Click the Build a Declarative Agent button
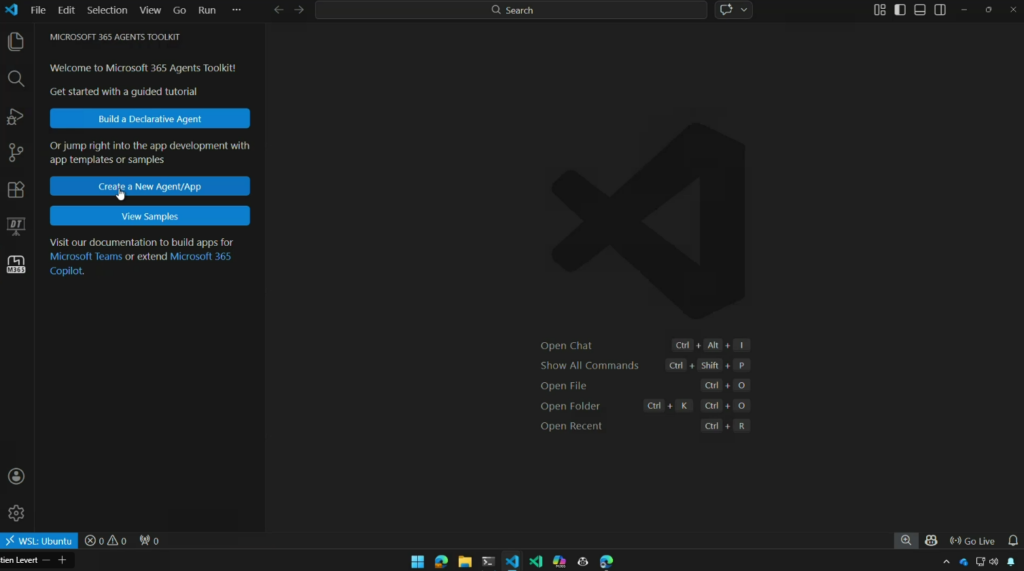This screenshot has width=1024, height=571. (150, 119)
